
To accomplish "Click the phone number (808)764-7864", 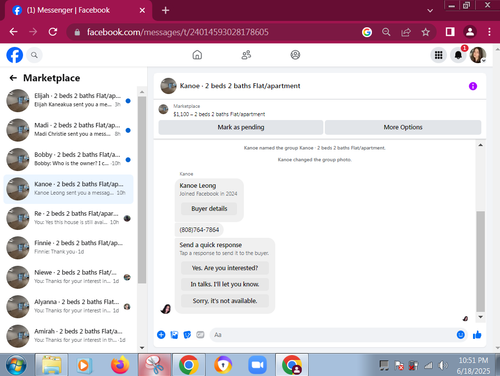I will [x=199, y=230].
